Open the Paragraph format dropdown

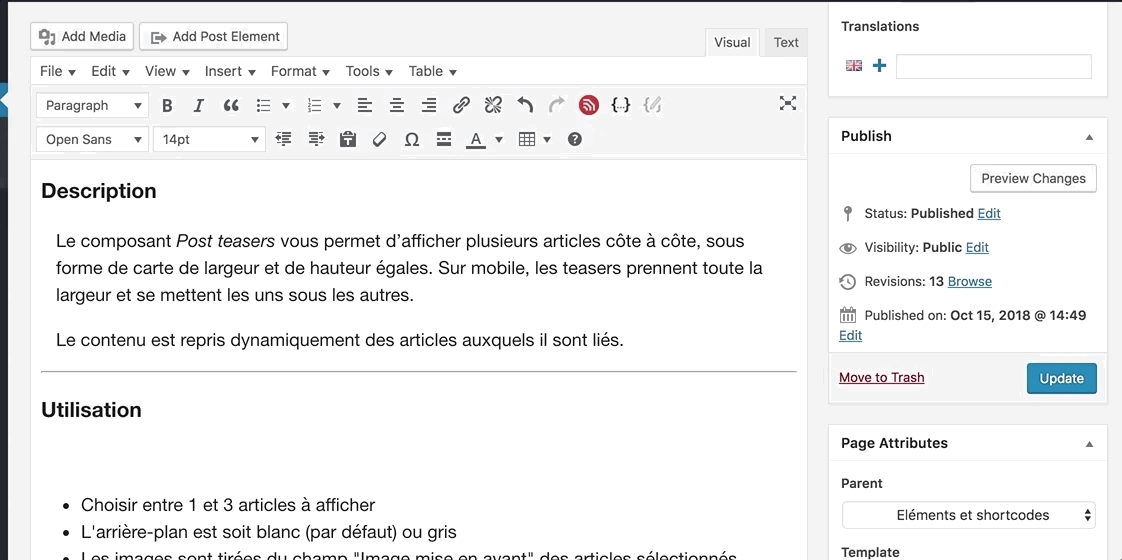pyautogui.click(x=93, y=106)
